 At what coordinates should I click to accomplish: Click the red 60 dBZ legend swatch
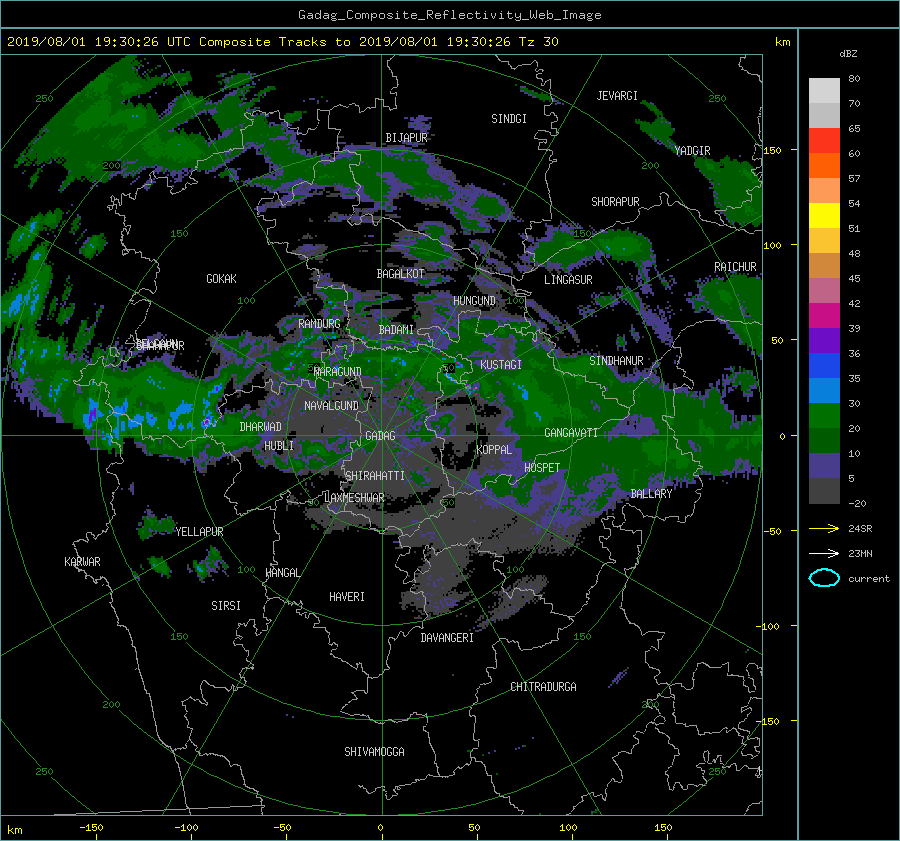(824, 141)
